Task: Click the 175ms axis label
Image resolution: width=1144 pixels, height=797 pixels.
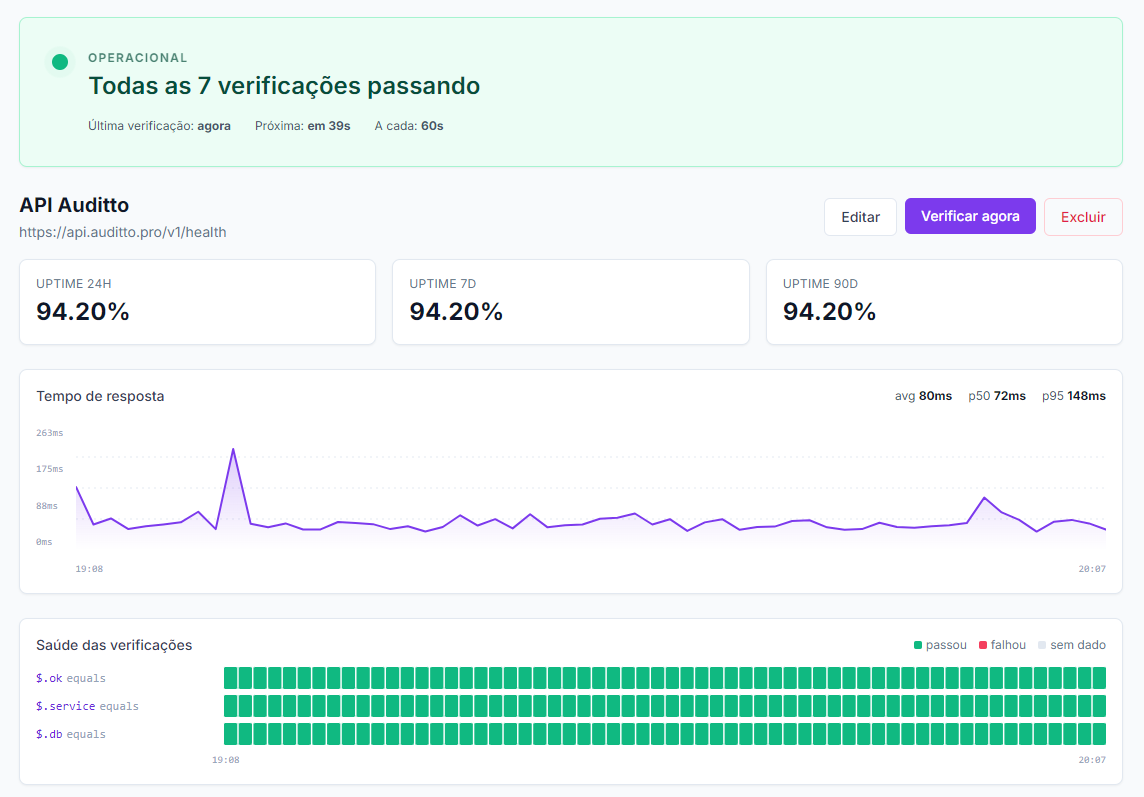Action: (x=50, y=469)
